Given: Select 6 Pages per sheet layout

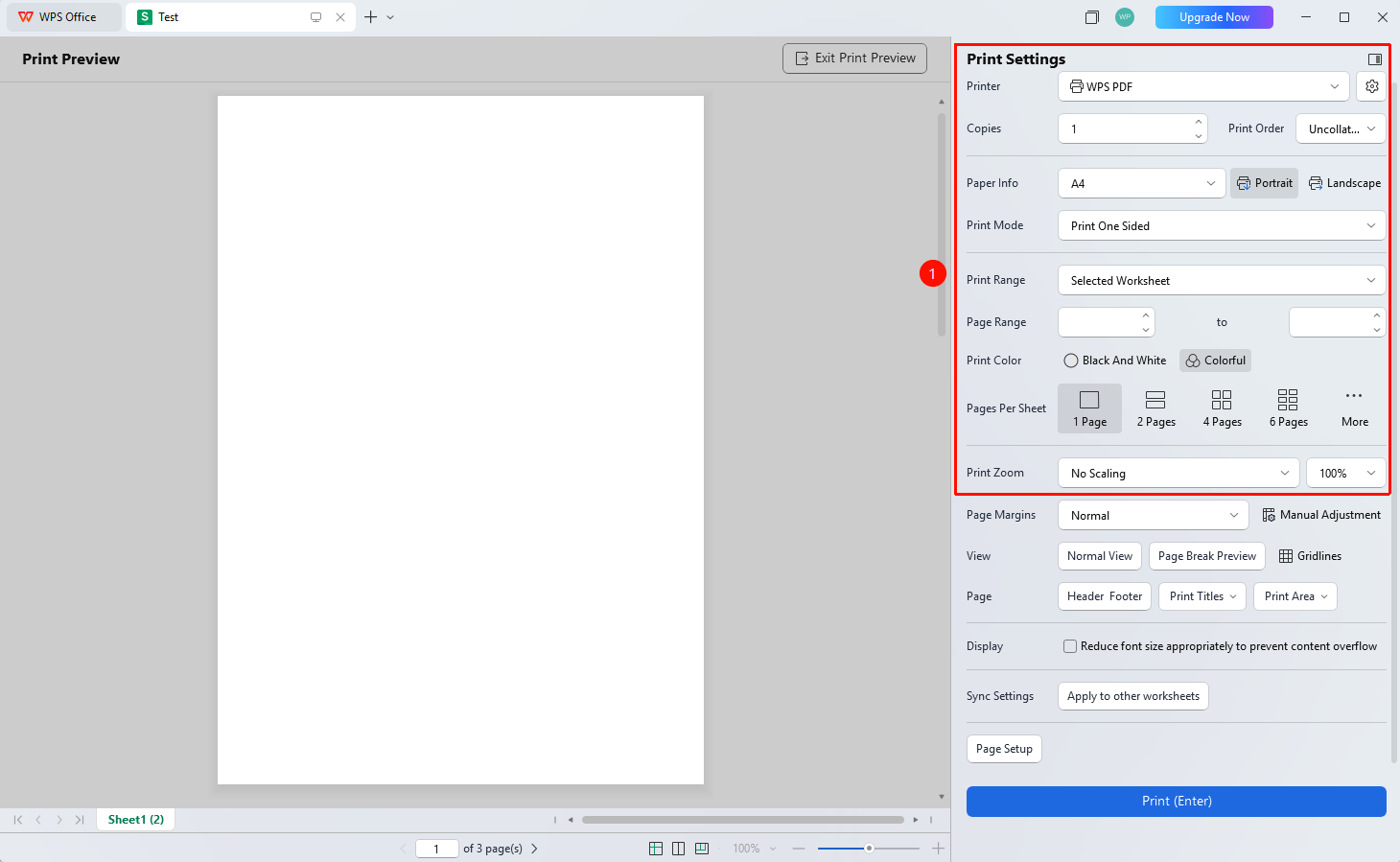Looking at the screenshot, I should click(1288, 408).
